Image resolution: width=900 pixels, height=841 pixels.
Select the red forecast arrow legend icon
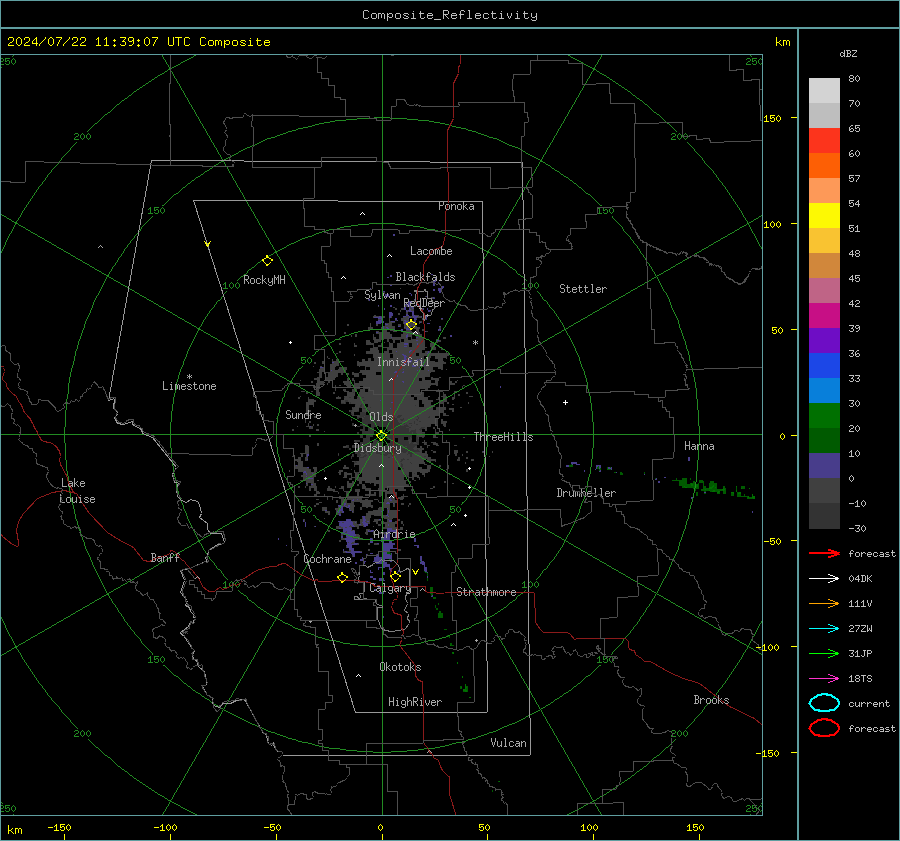[824, 553]
